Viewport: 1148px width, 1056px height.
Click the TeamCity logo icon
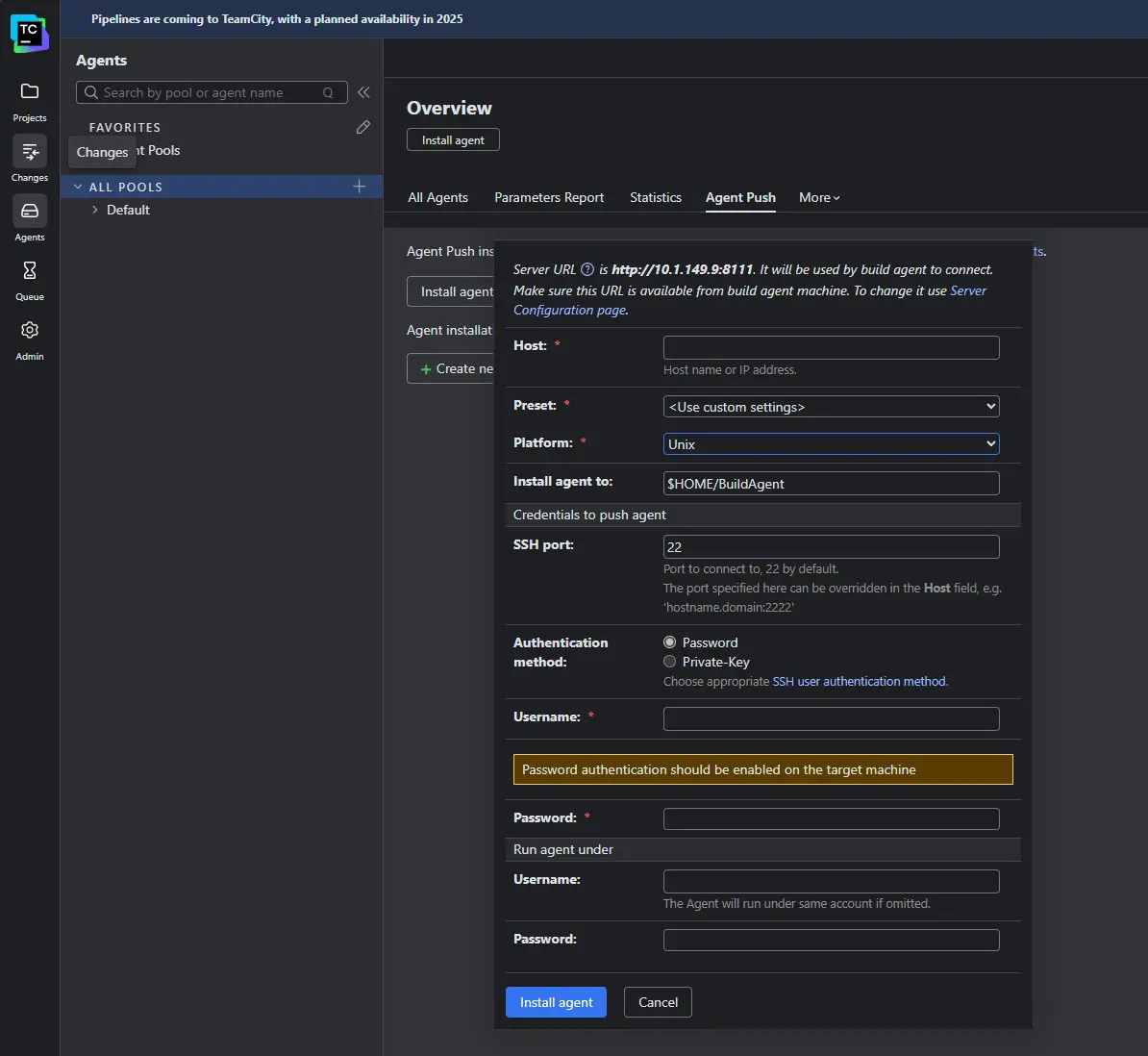[x=29, y=33]
